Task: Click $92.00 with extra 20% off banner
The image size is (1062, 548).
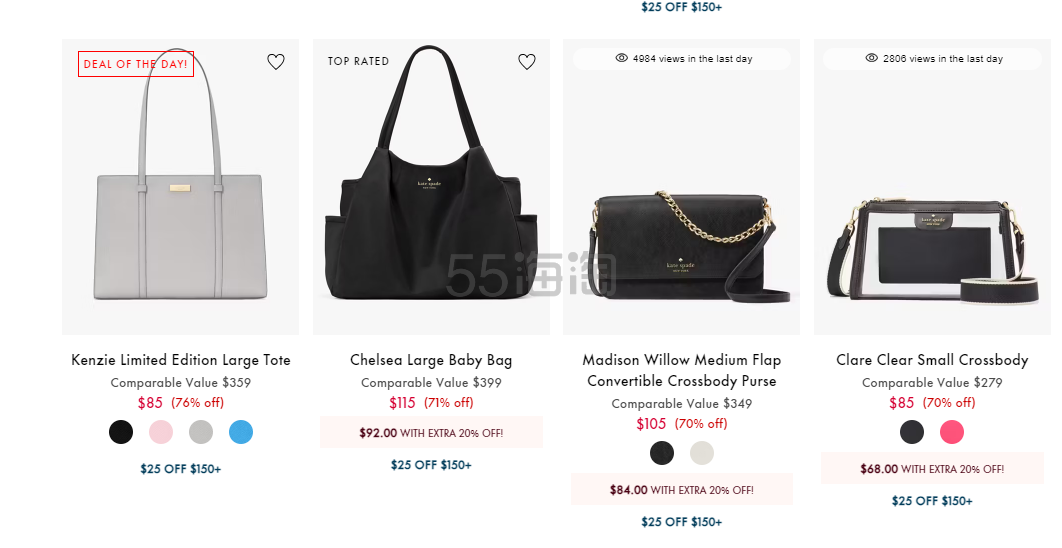Action: 431,433
